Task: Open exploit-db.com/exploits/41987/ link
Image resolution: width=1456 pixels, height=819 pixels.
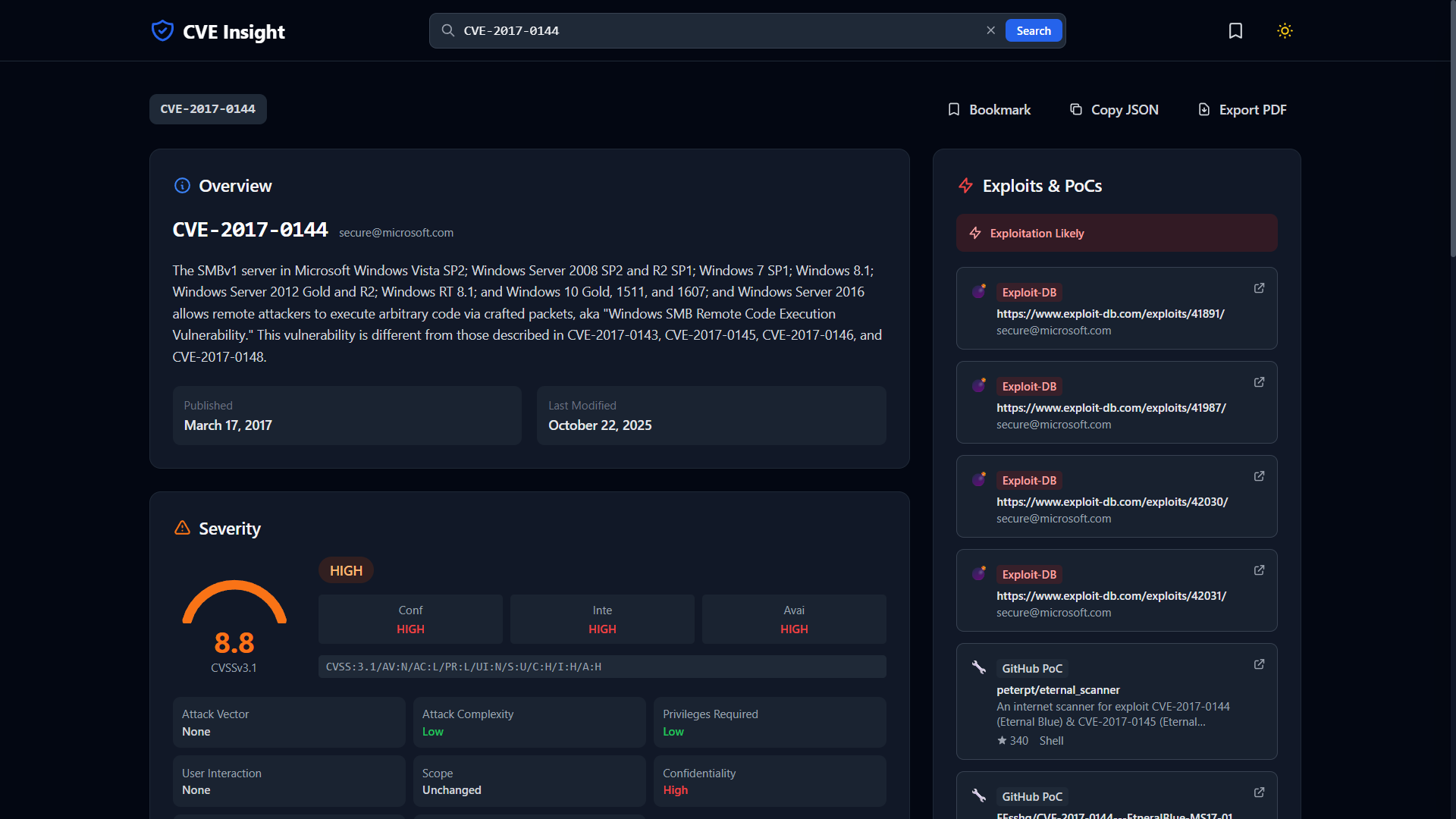Action: (1111, 407)
